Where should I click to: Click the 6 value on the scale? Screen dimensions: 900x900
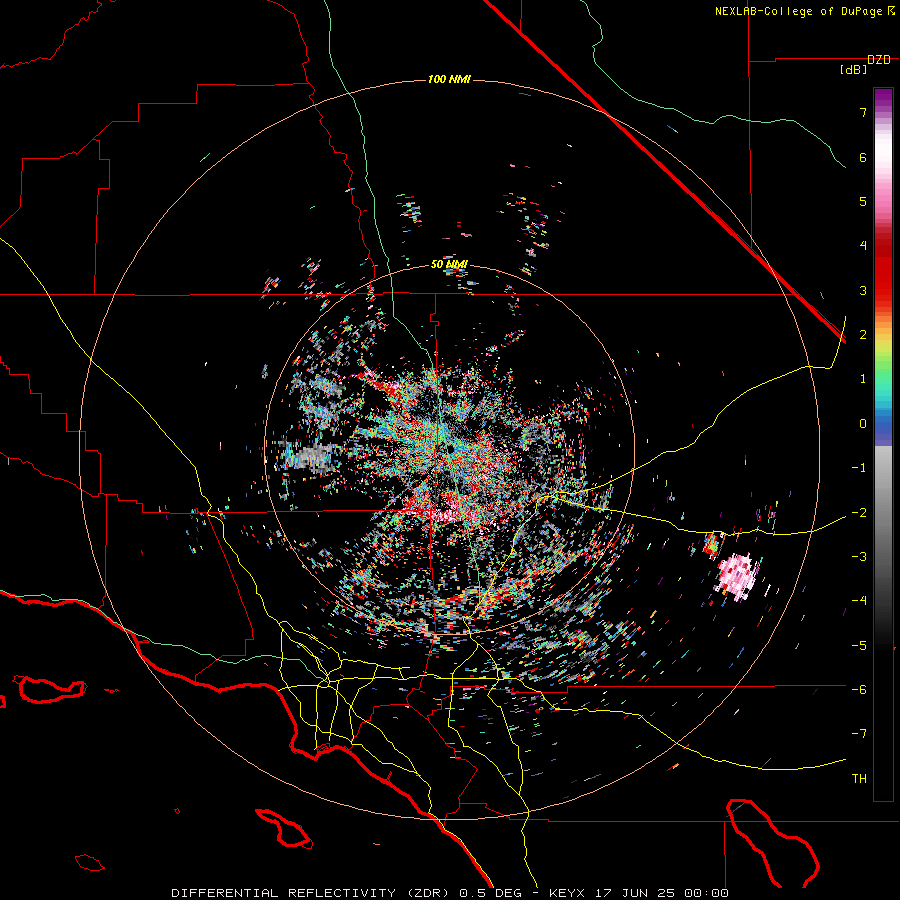863,157
